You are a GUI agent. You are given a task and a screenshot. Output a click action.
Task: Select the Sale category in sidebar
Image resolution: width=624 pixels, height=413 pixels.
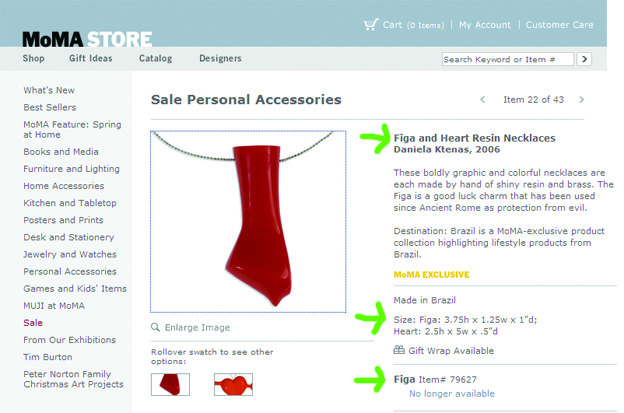click(33, 323)
